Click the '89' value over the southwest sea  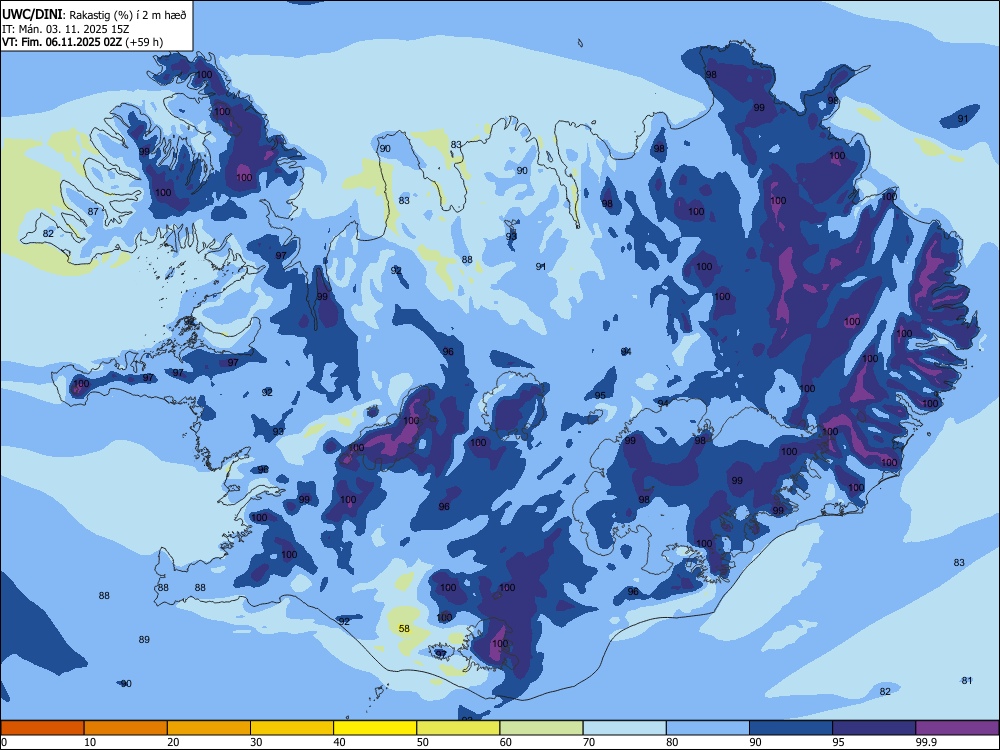coord(144,640)
